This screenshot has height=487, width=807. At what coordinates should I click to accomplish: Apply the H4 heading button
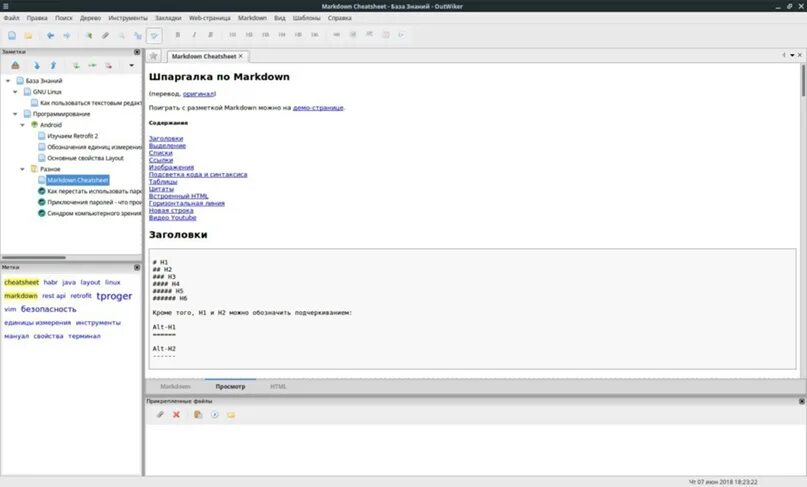[x=282, y=35]
